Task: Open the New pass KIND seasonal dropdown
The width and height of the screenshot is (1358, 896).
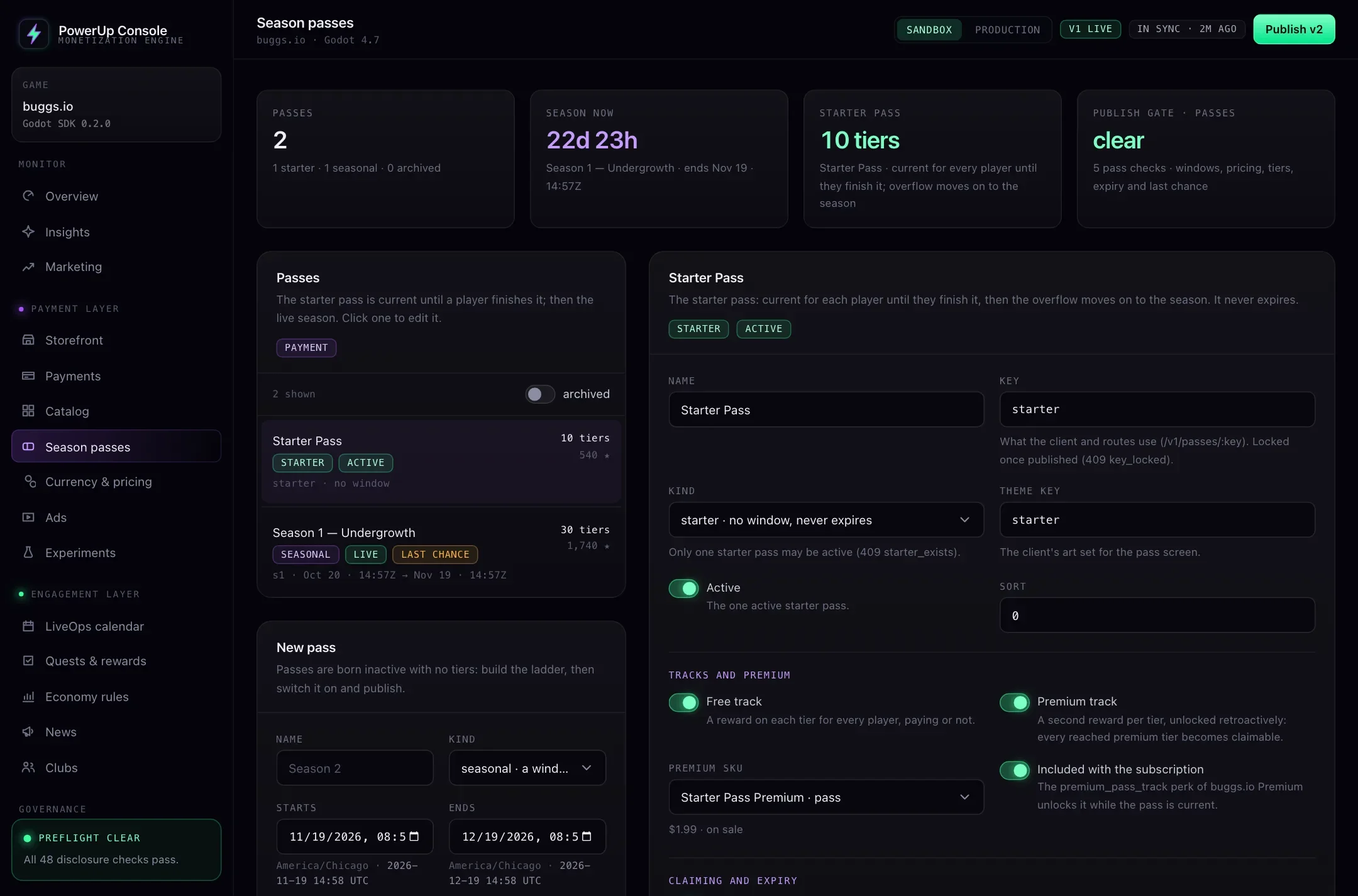Action: coord(527,768)
